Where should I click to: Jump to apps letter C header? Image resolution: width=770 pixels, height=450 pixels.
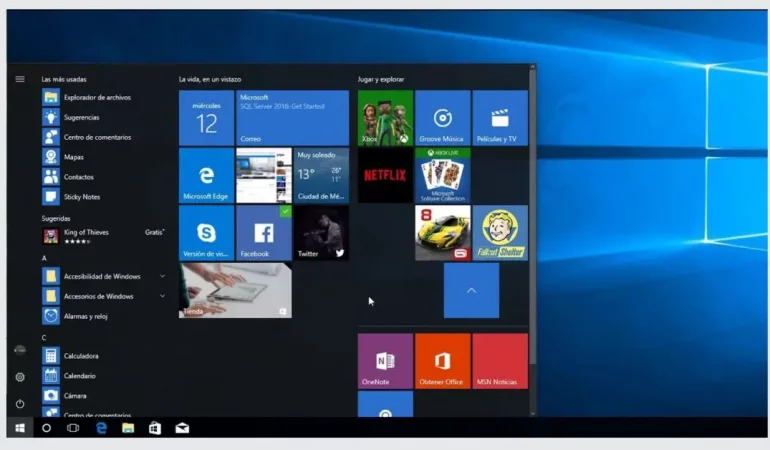coord(44,338)
